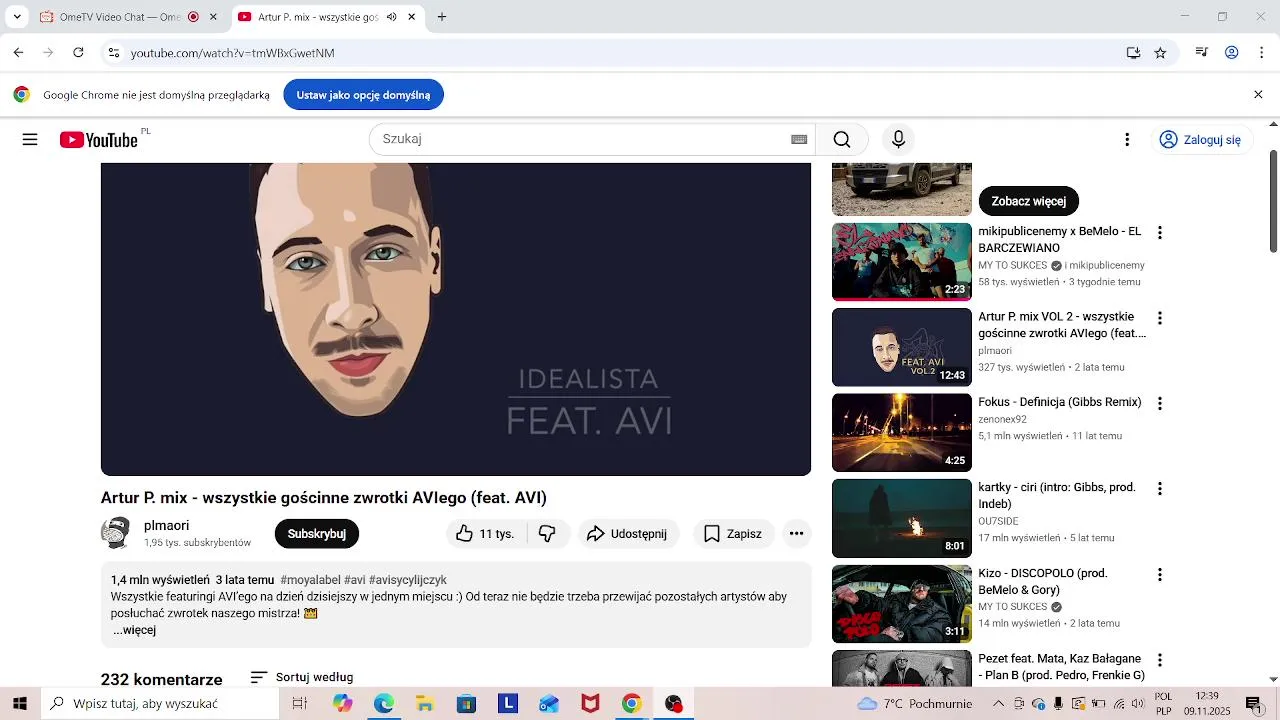Expand description with ...więcej
Screen dimensions: 1280x720
(x=134, y=630)
